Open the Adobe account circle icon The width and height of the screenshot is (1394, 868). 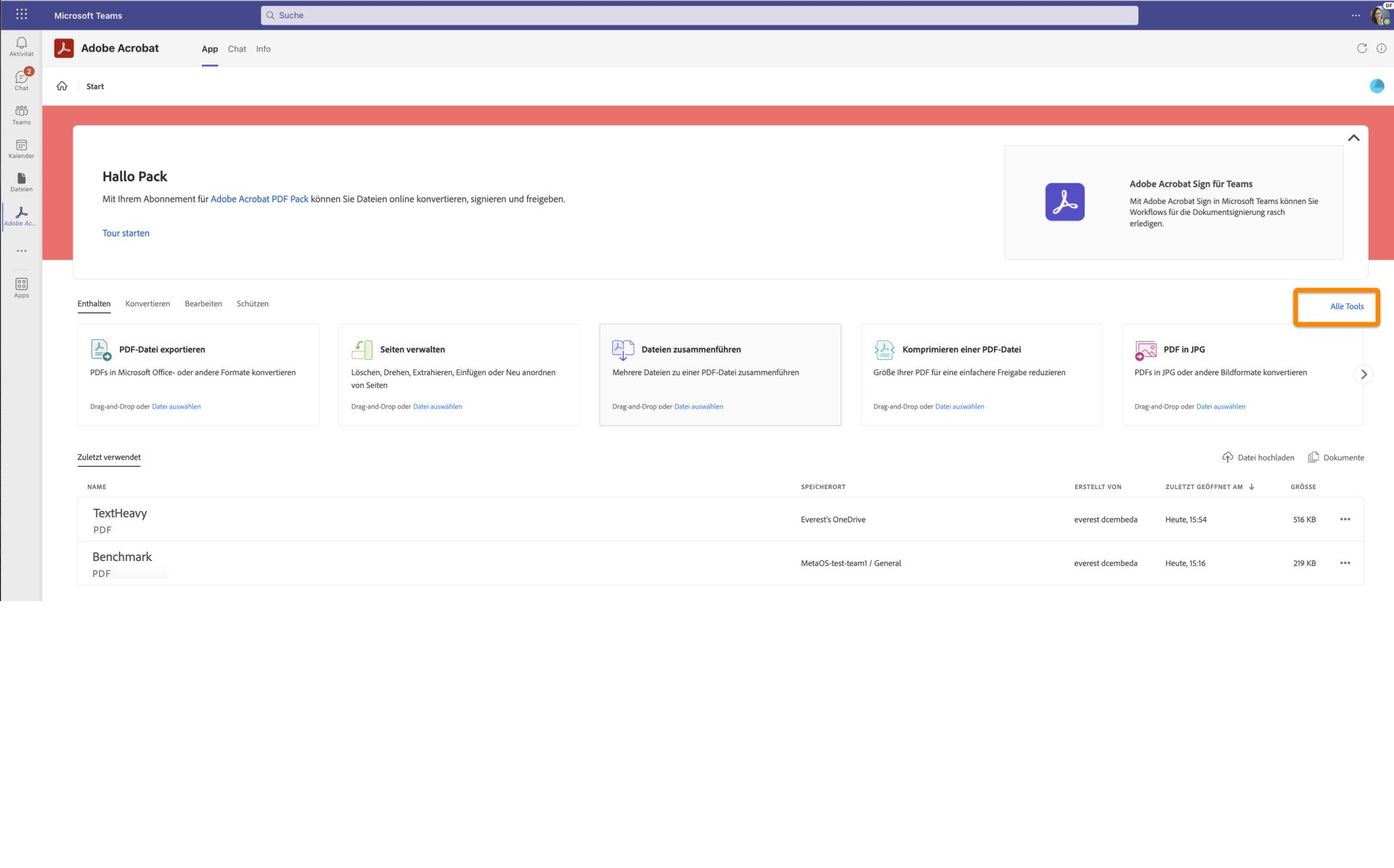pos(1377,86)
